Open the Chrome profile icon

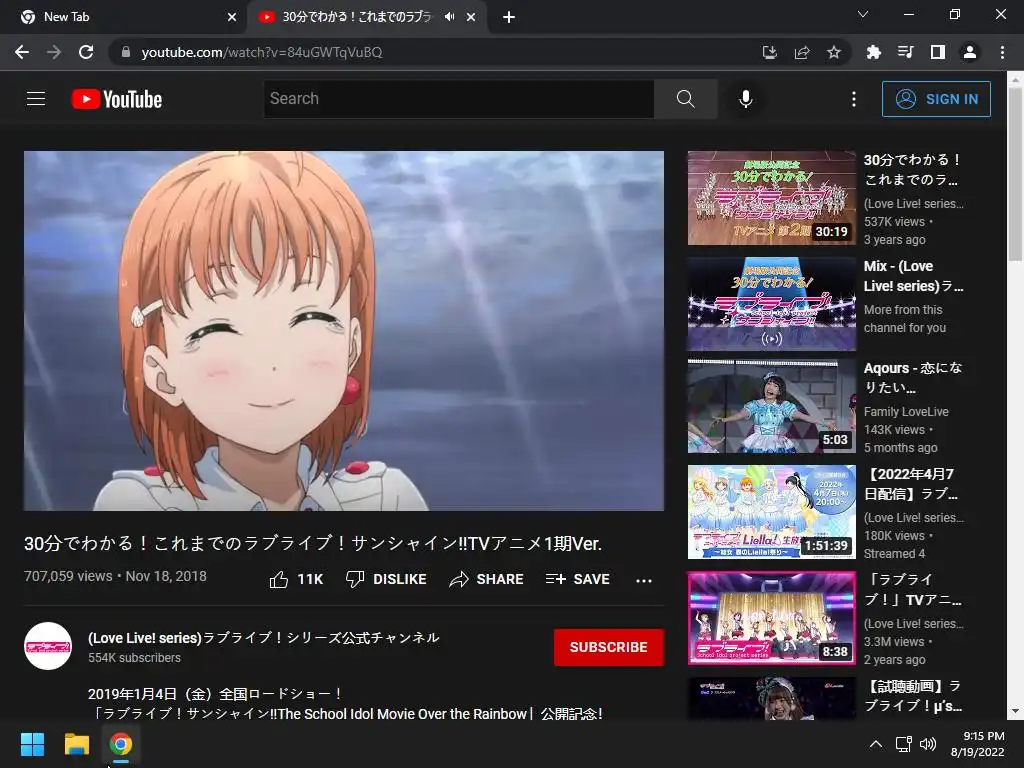coord(970,52)
